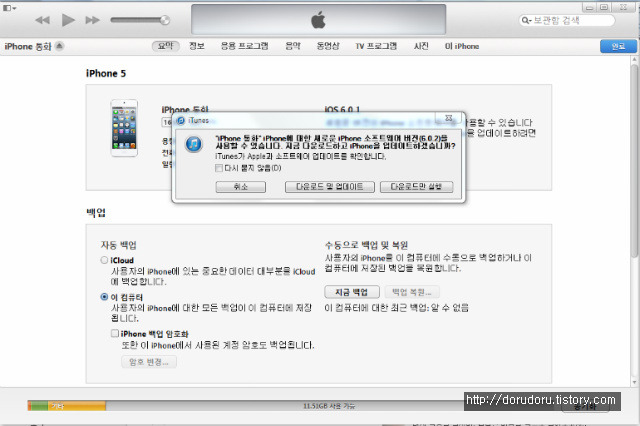Select the iCloud backup radio button
This screenshot has width=640, height=426.
click(104, 260)
